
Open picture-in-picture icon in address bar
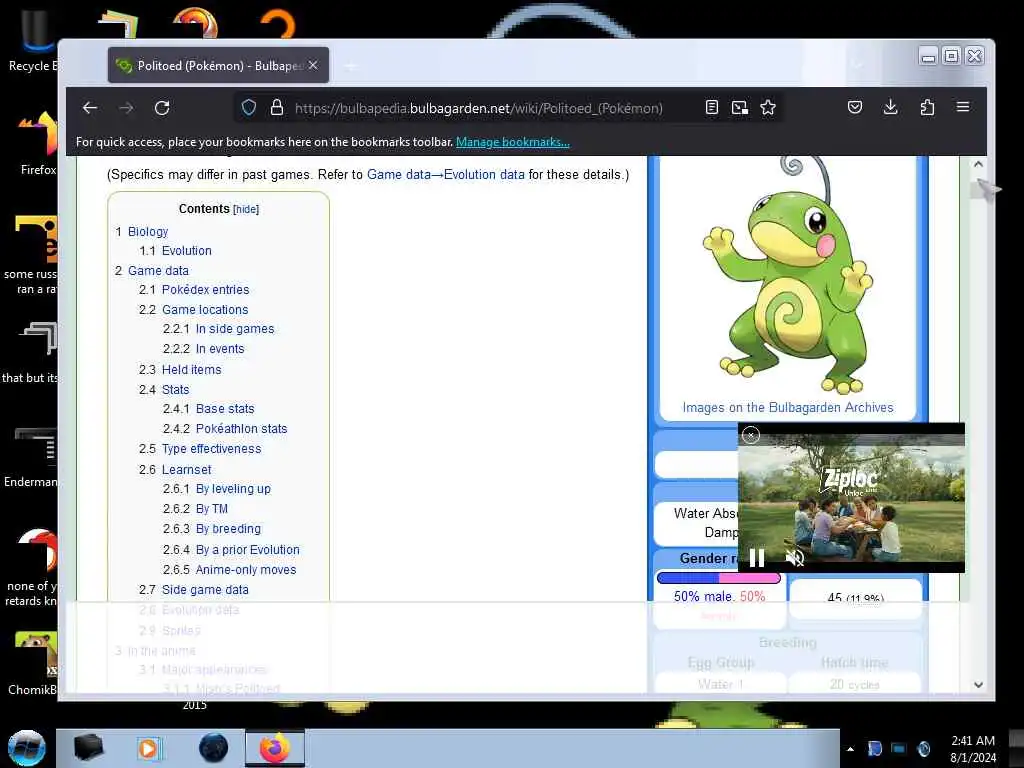(739, 108)
